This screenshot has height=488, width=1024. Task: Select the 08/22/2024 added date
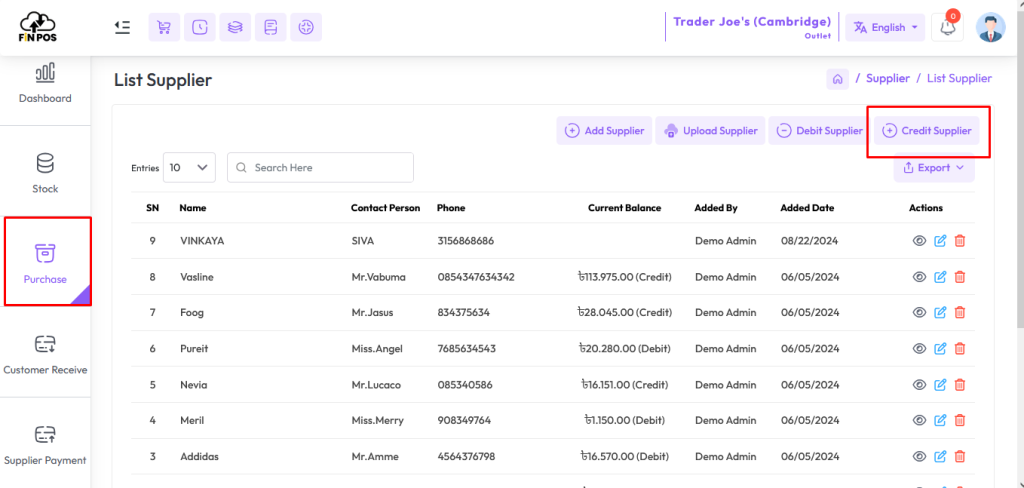pyautogui.click(x=809, y=241)
